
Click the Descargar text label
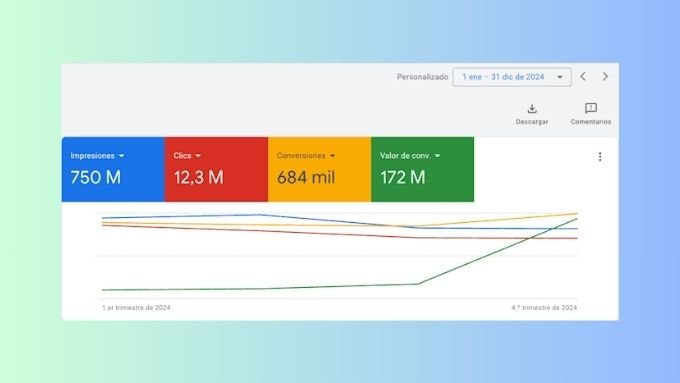point(532,122)
